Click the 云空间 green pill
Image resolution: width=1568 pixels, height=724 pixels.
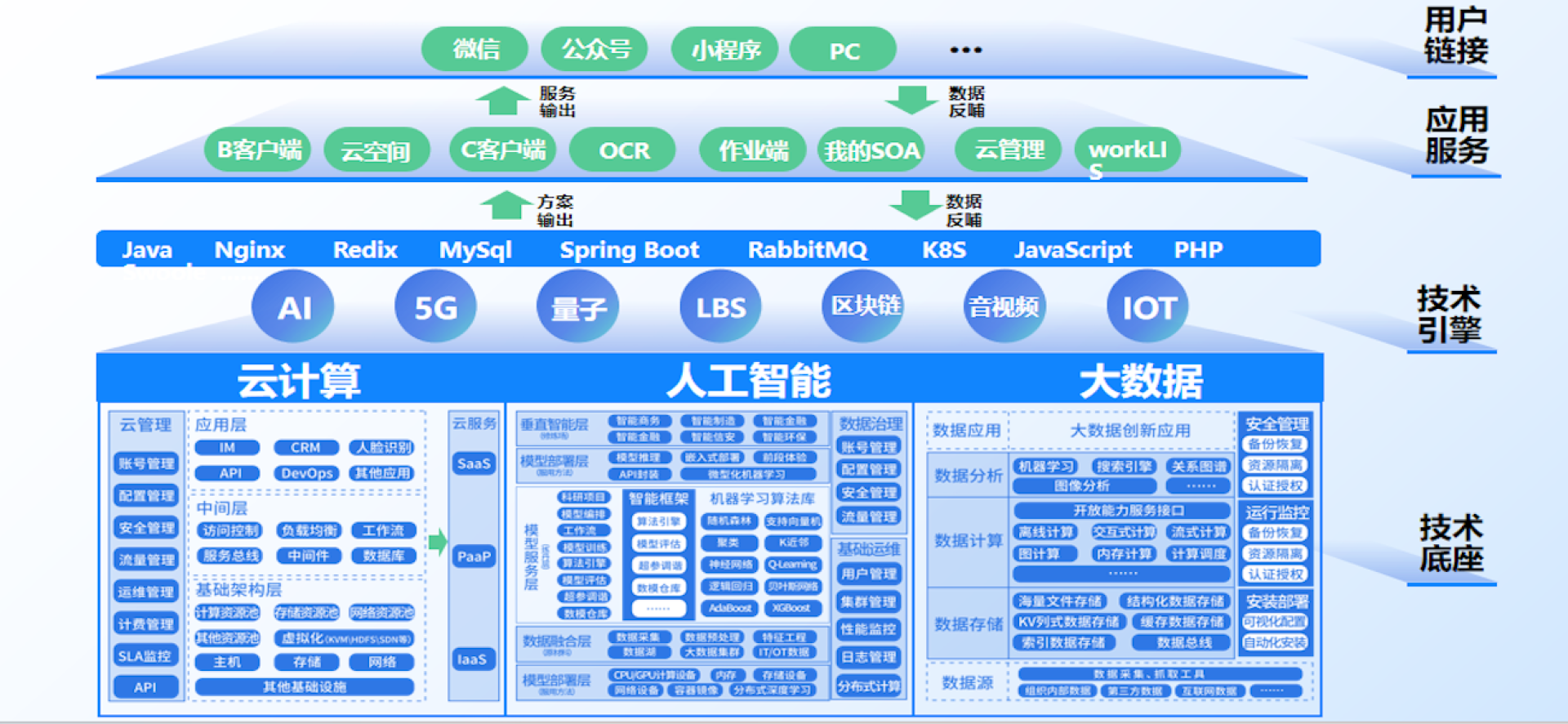376,150
